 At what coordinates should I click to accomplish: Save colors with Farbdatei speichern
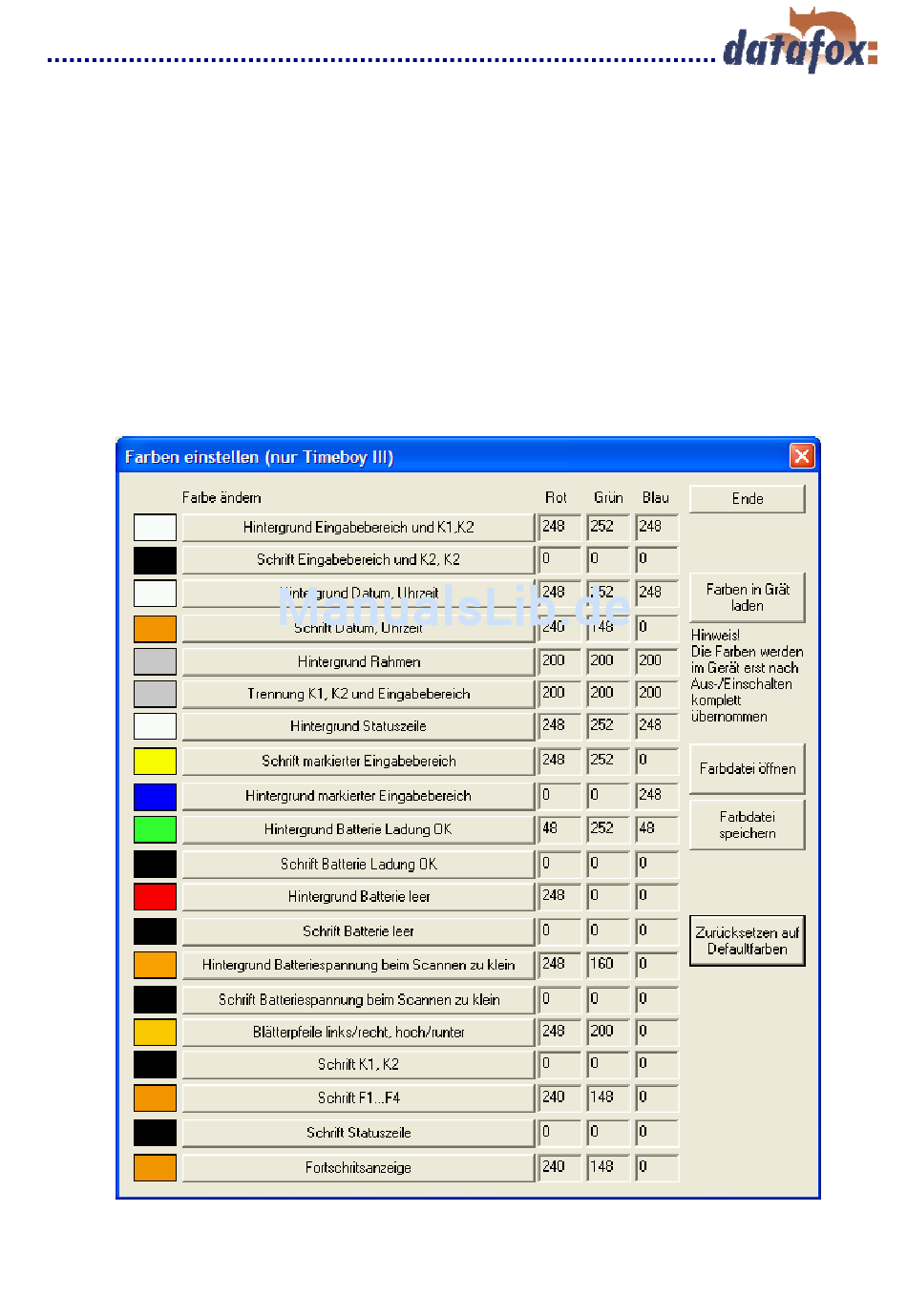(747, 825)
